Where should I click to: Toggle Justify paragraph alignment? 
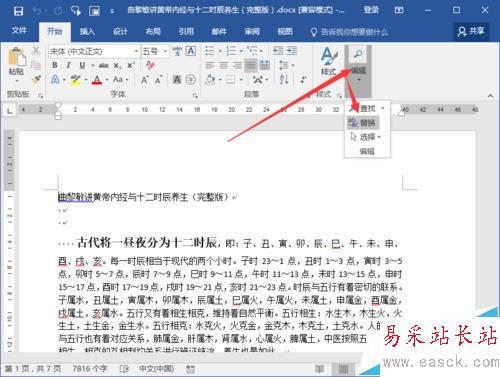click(x=251, y=65)
